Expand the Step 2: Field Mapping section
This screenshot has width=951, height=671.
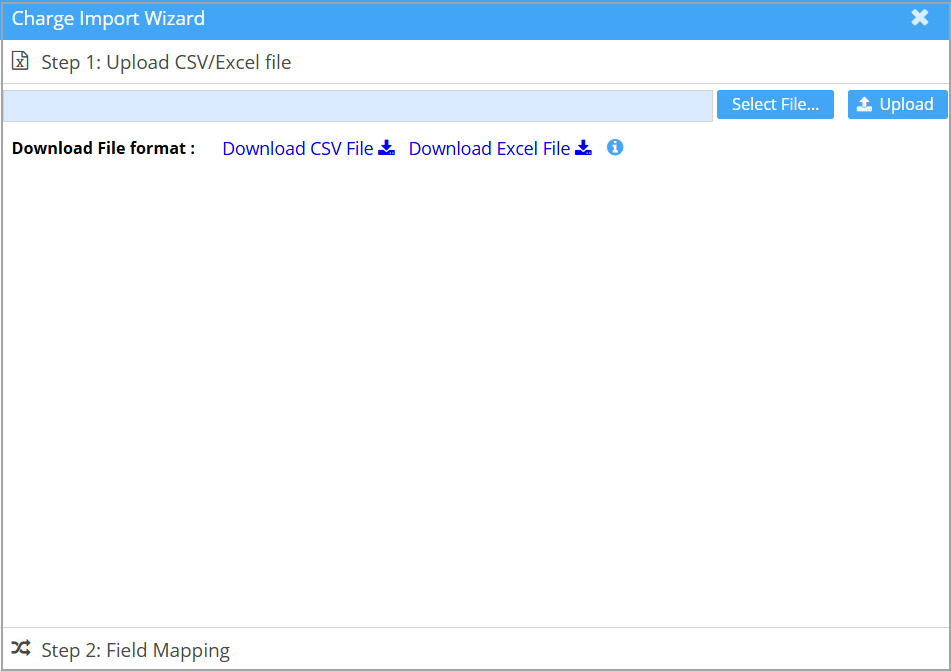pos(135,650)
